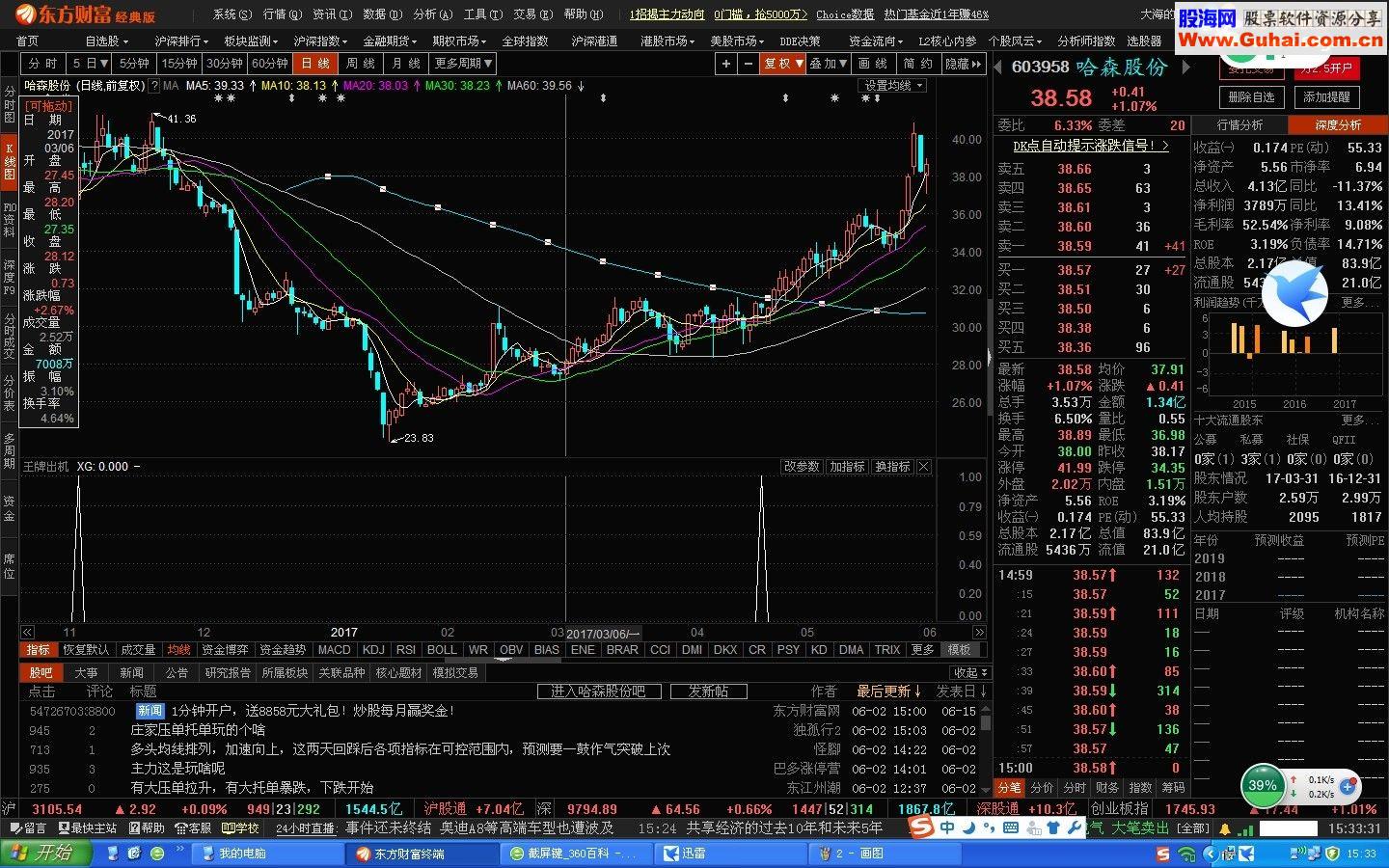Open Sogou input method S logo

pyautogui.click(x=922, y=827)
